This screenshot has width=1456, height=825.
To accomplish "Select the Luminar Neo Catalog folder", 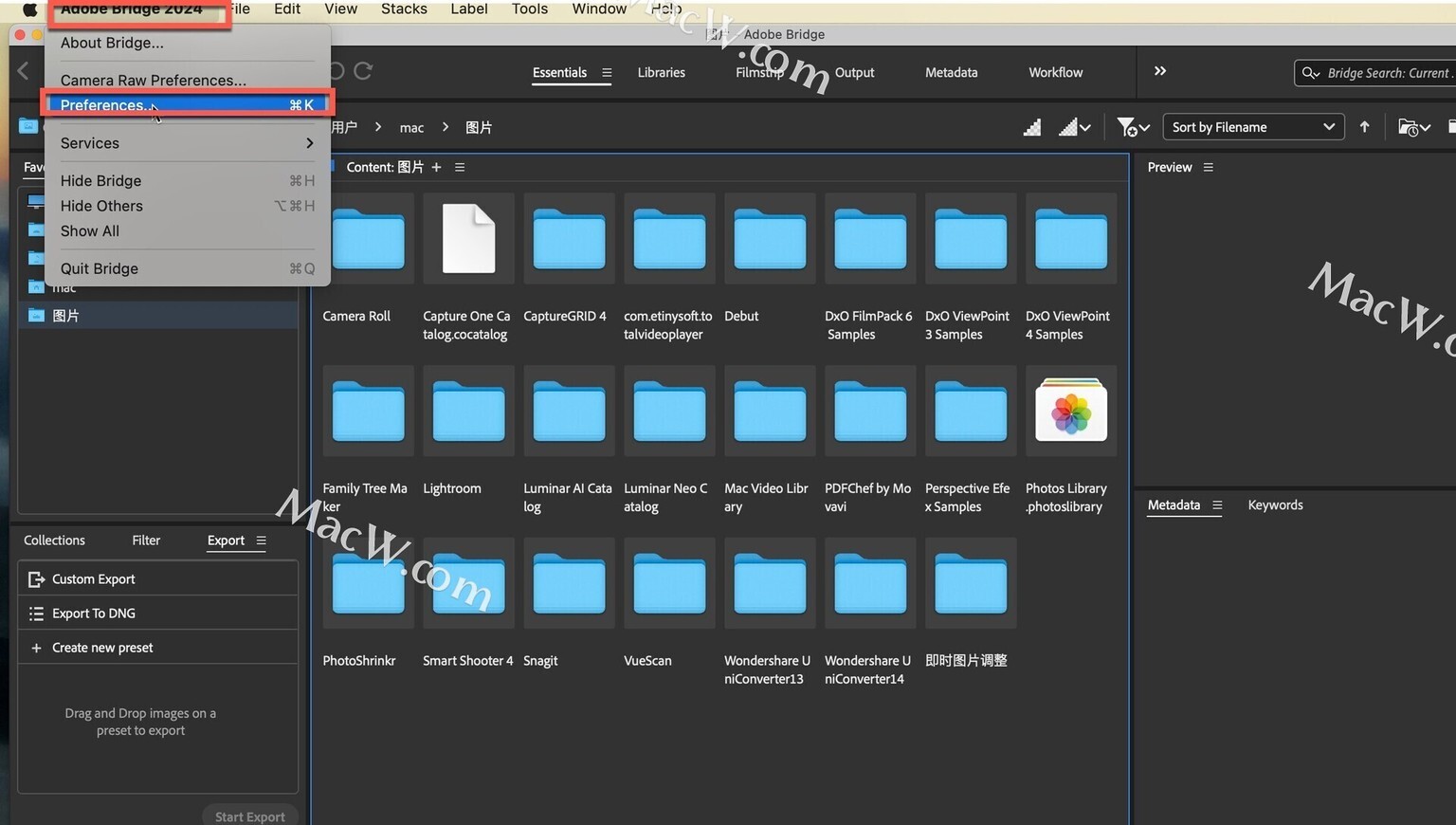I will 669,412.
